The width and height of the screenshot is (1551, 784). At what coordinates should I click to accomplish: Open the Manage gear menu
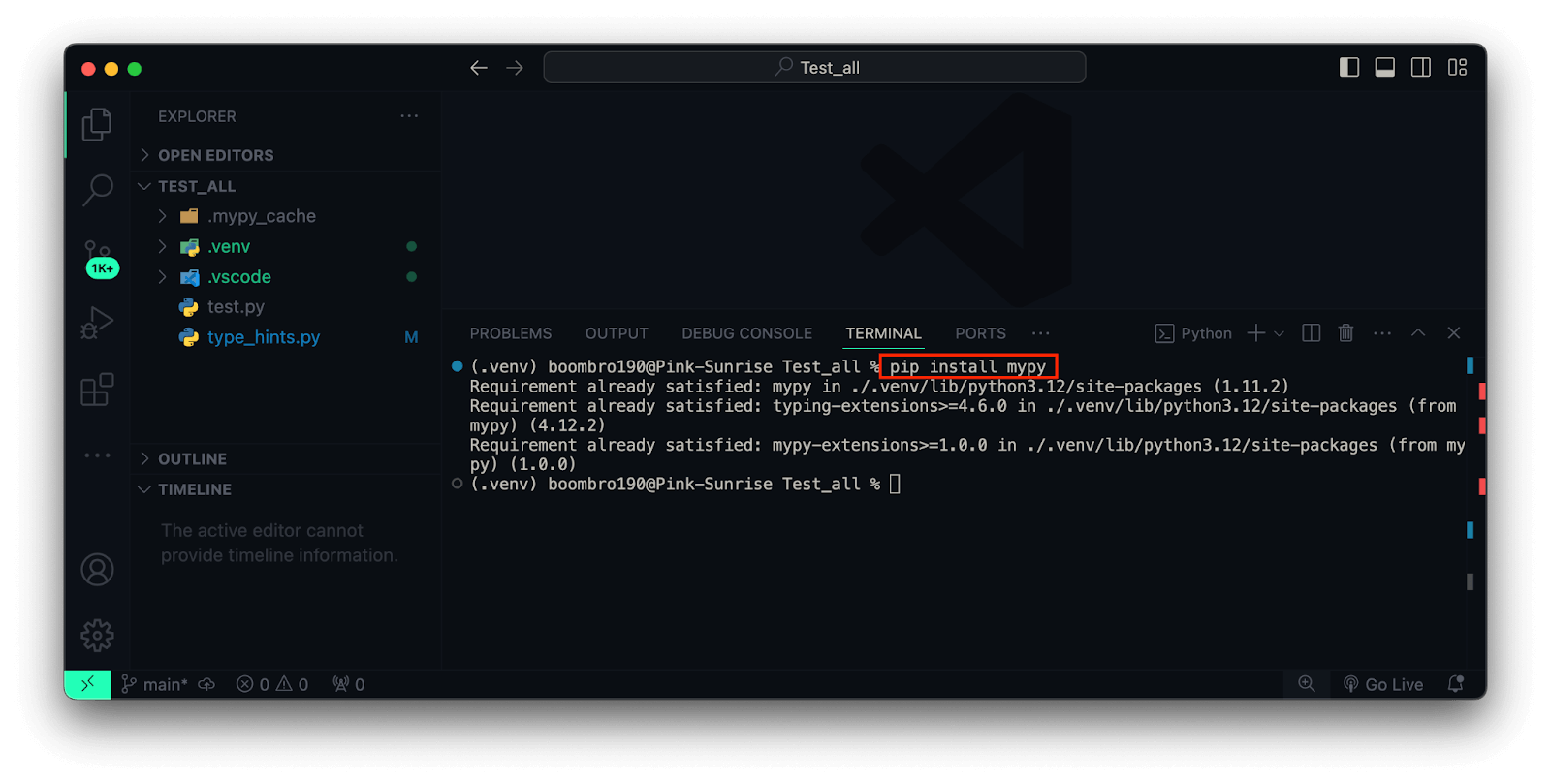[97, 636]
